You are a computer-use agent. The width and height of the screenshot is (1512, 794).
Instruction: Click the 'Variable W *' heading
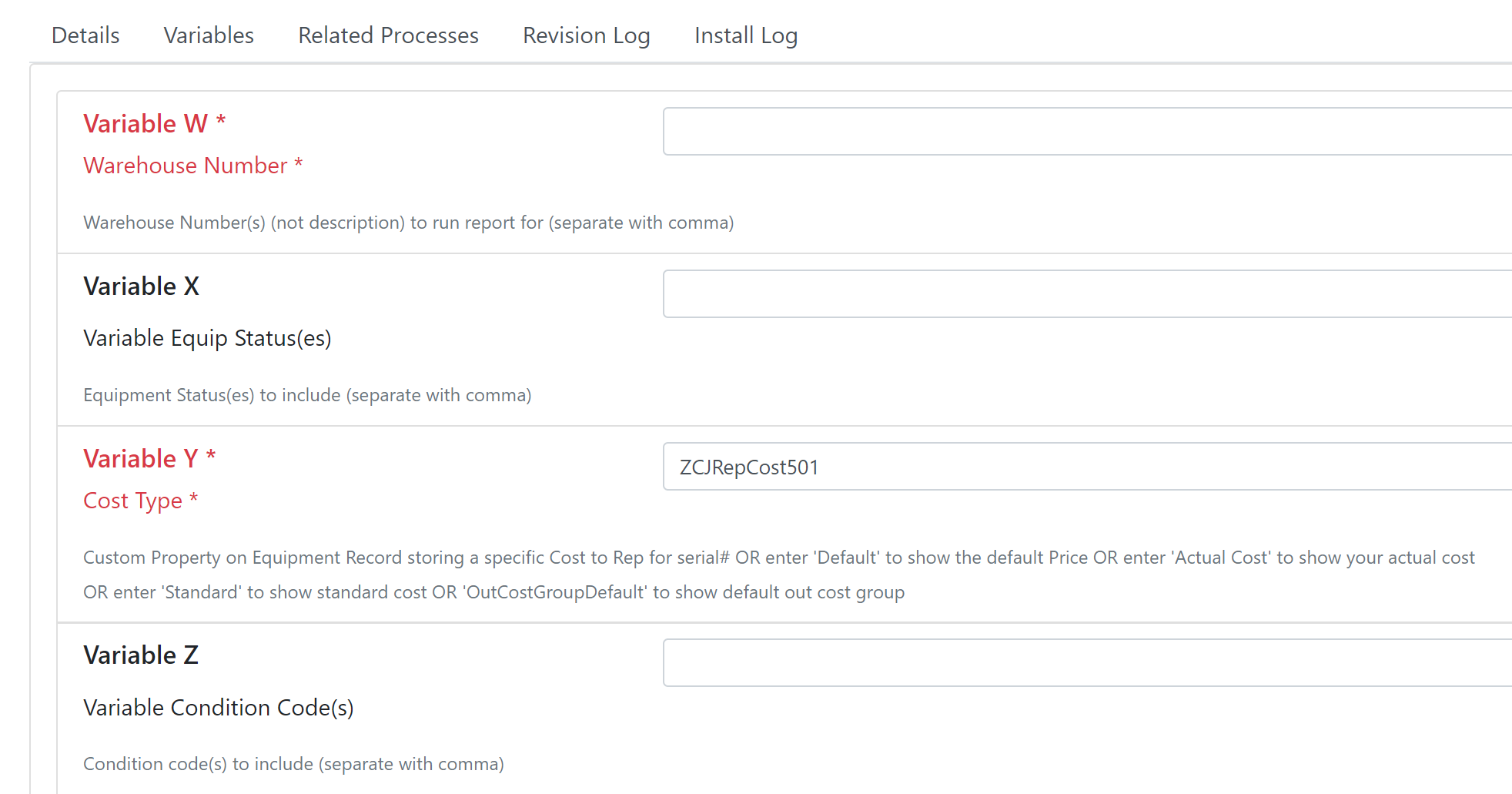(x=155, y=123)
